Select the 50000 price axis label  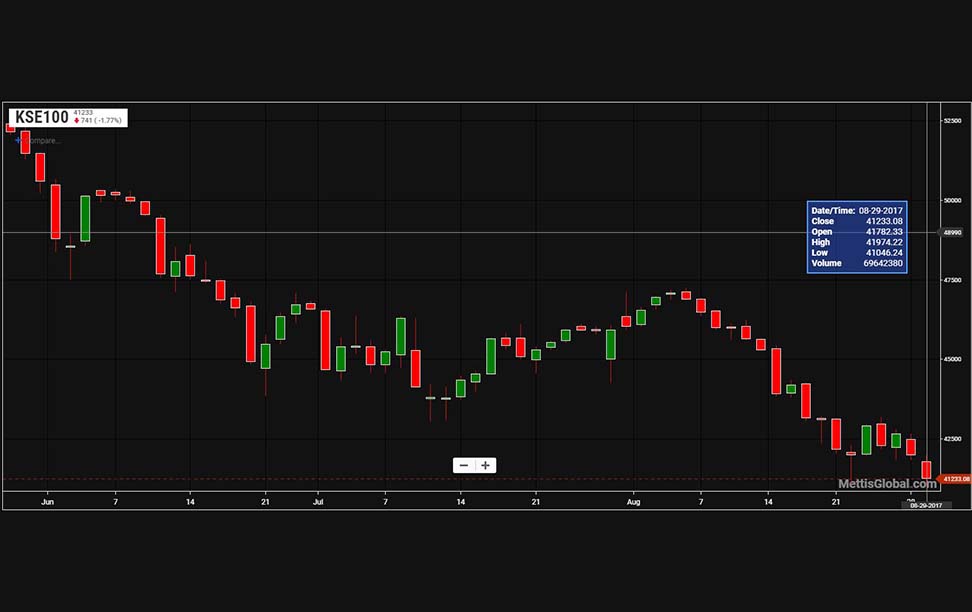952,200
